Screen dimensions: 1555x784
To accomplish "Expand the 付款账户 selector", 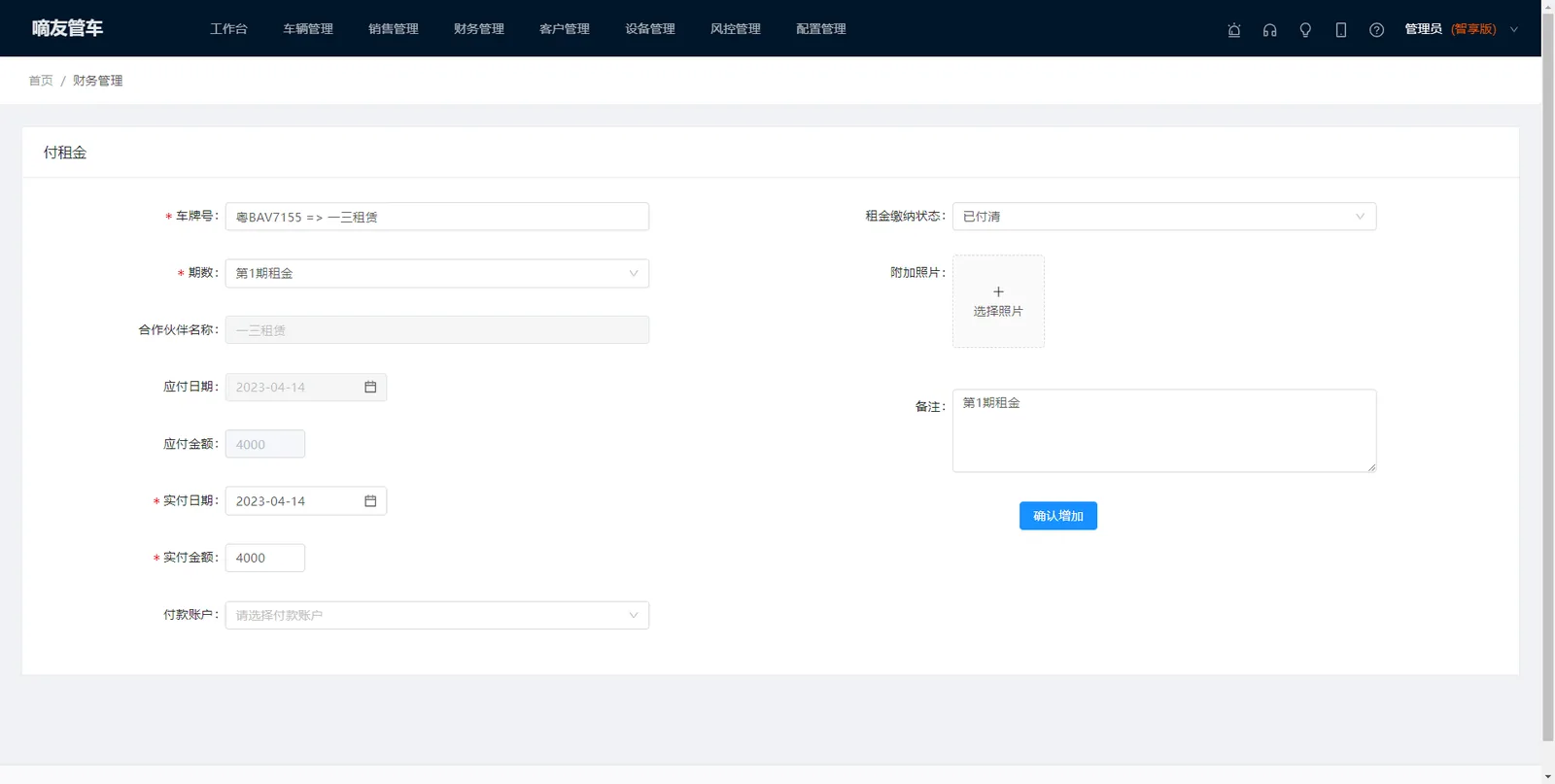I will tap(437, 615).
